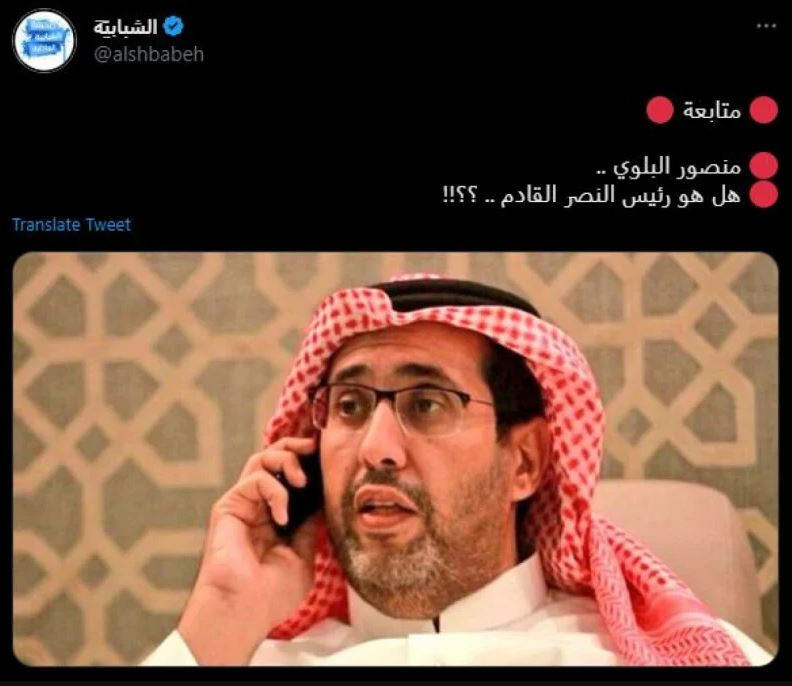Click the red circle left of متابعة

click(x=660, y=110)
